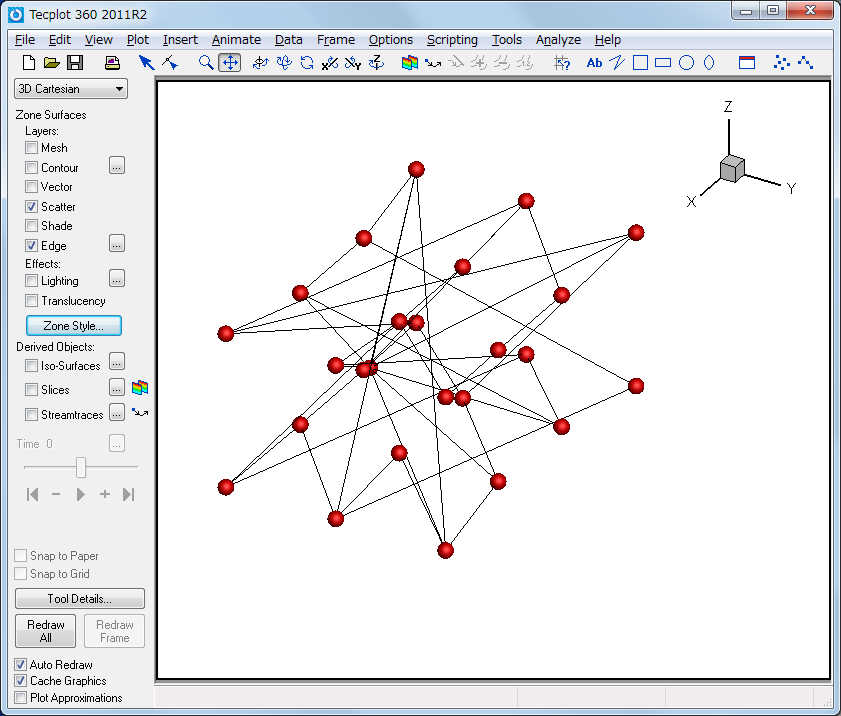Turn on the Shade layer
This screenshot has height=716, width=841.
click(32, 226)
